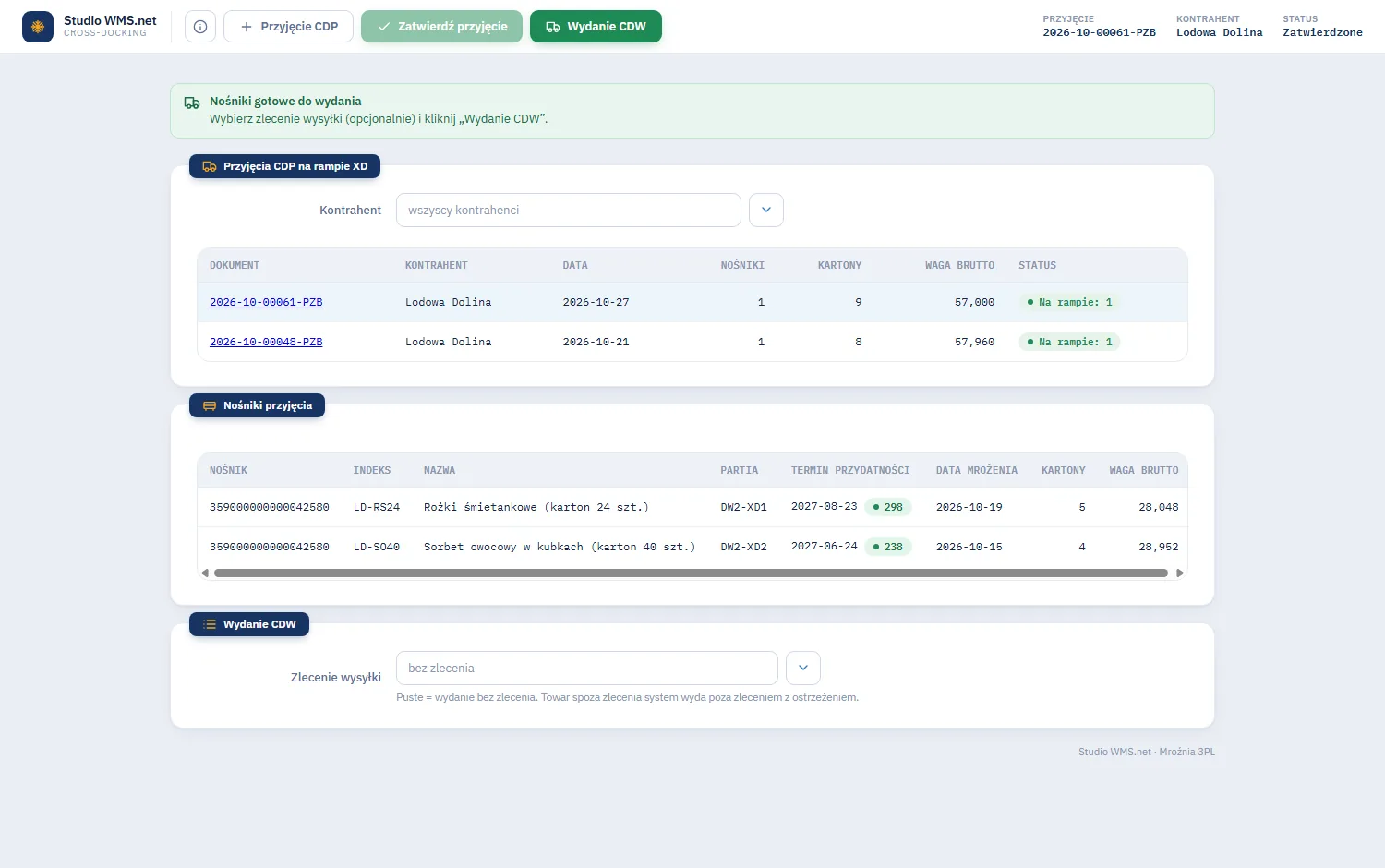Expand the Zlecenie wysyłki dropdown chevron

pos(803,668)
